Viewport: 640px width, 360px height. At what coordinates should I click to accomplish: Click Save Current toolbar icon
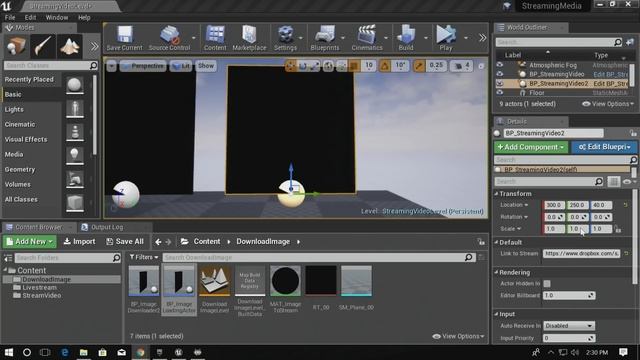point(124,38)
